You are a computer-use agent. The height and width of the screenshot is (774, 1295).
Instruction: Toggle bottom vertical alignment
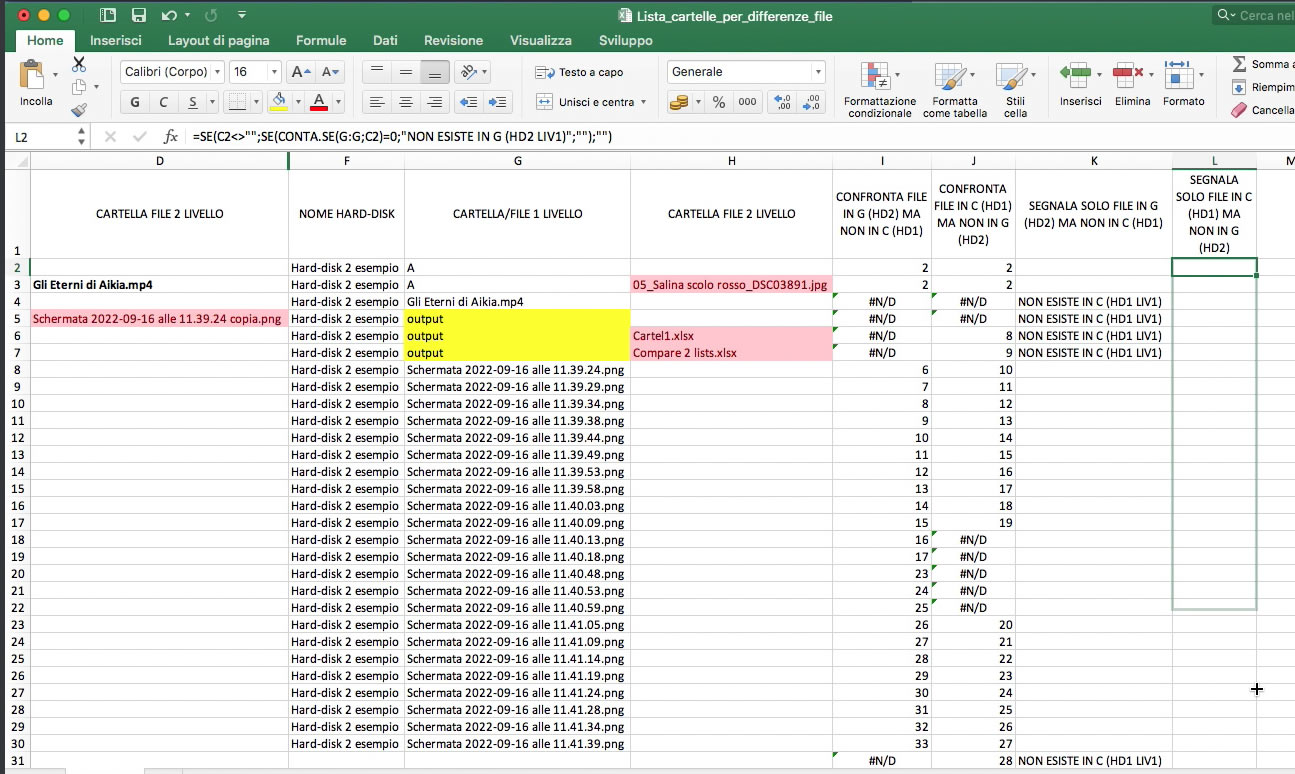(x=434, y=72)
